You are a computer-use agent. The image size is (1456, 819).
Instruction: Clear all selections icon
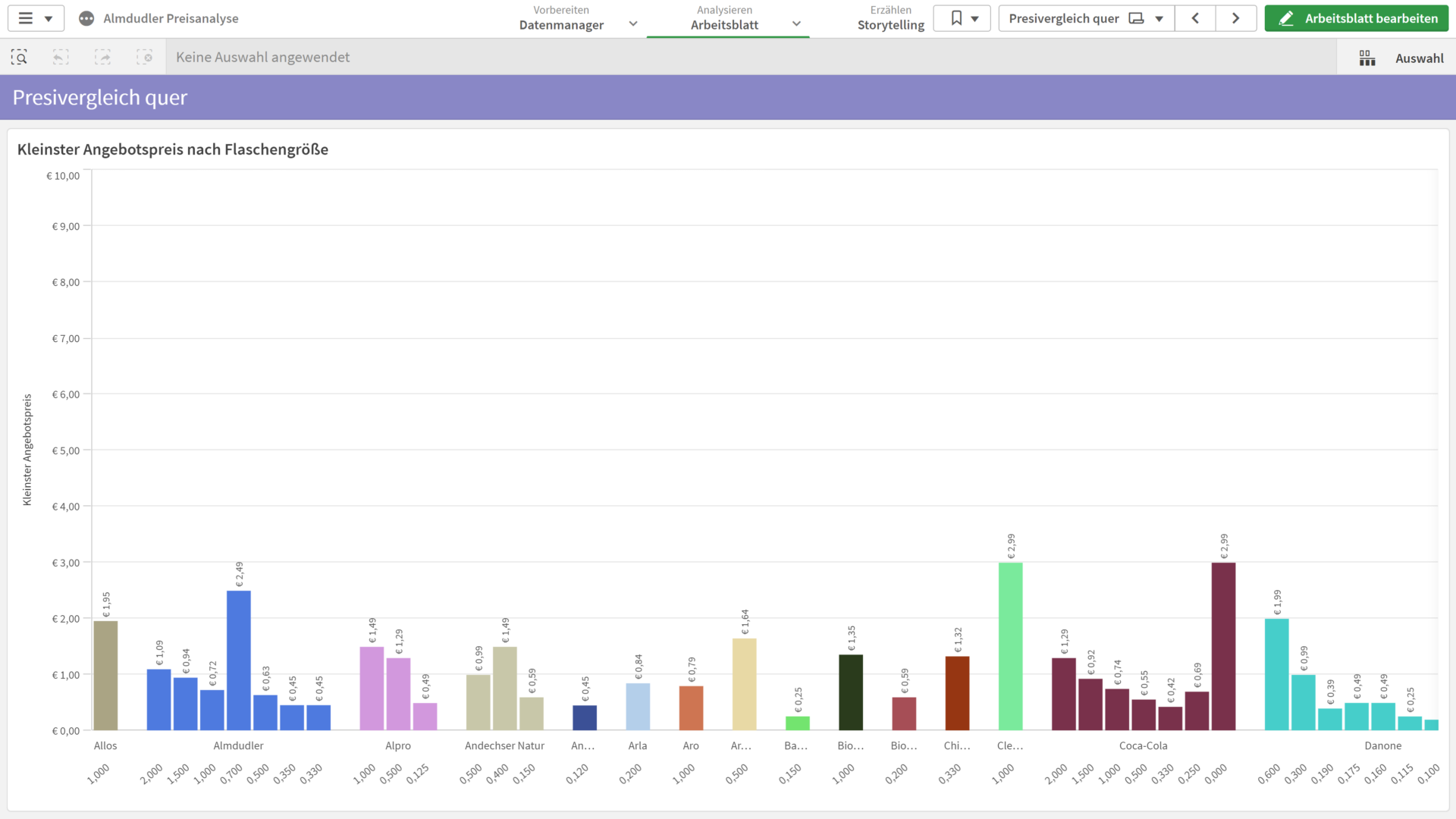point(144,57)
